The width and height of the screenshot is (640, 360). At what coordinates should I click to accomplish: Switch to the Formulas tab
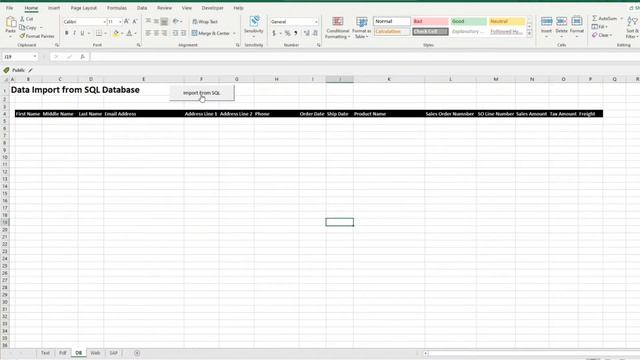(117, 8)
